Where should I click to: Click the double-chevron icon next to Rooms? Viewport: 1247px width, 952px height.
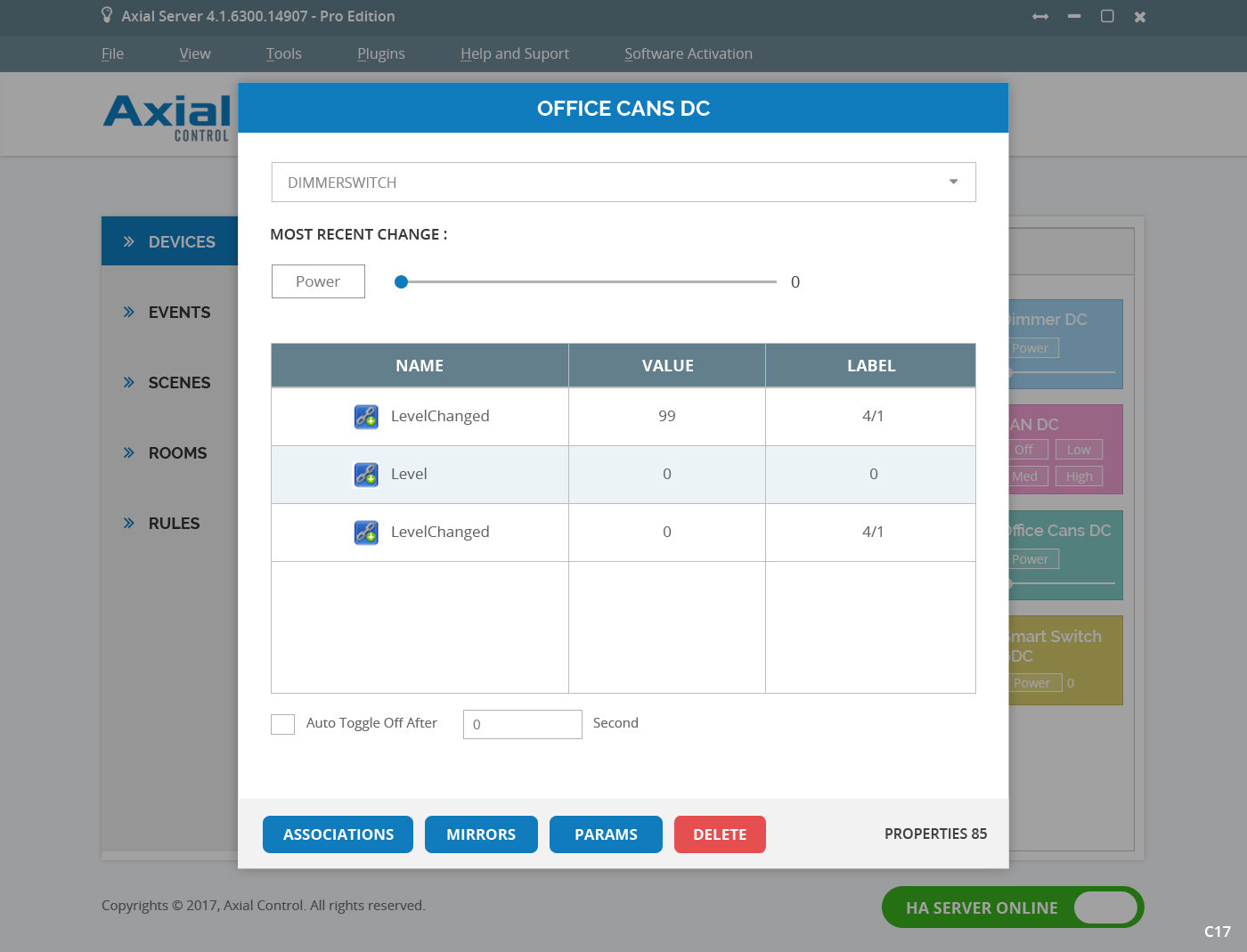point(129,452)
